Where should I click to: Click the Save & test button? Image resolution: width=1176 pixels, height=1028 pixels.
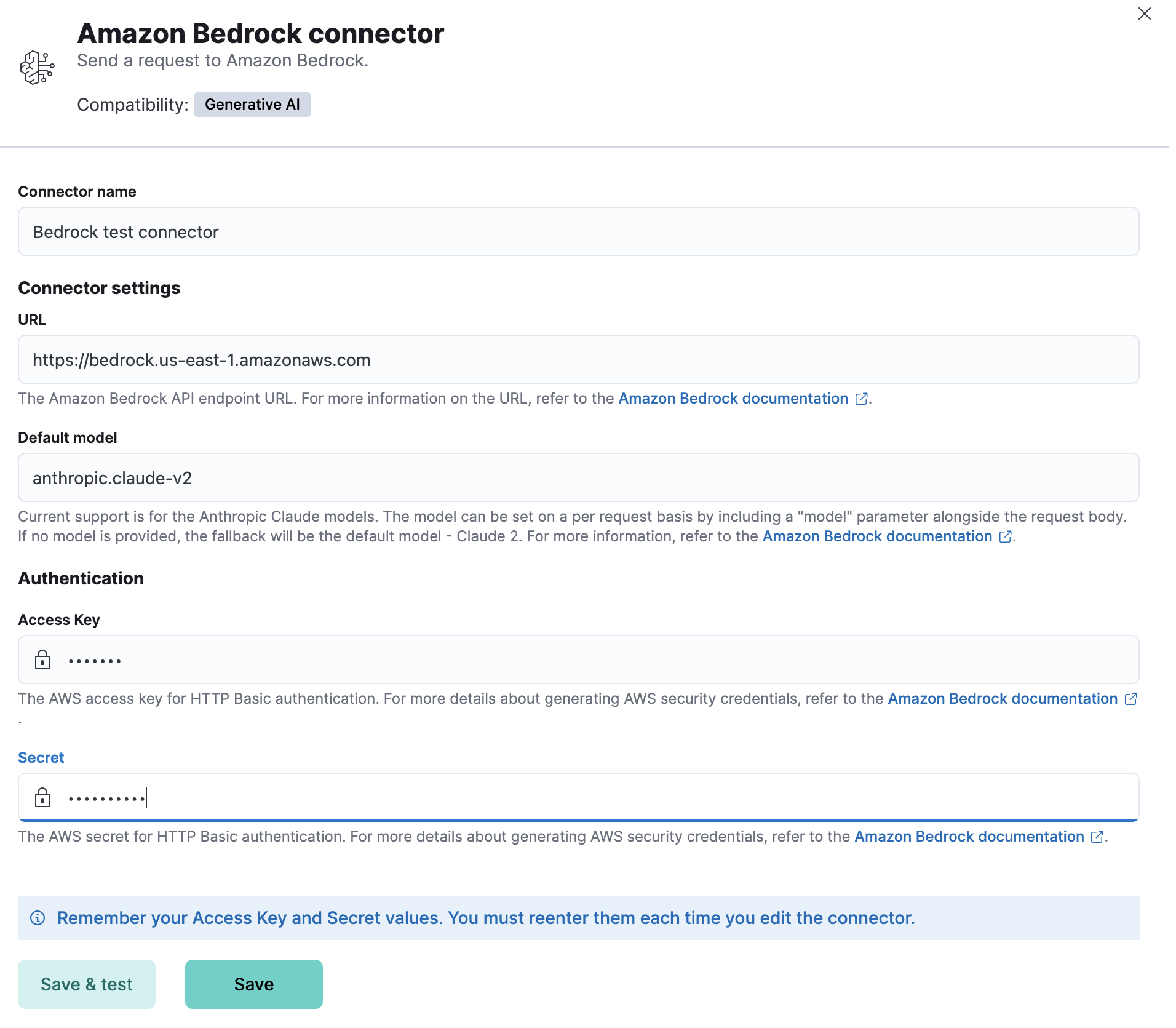(86, 984)
